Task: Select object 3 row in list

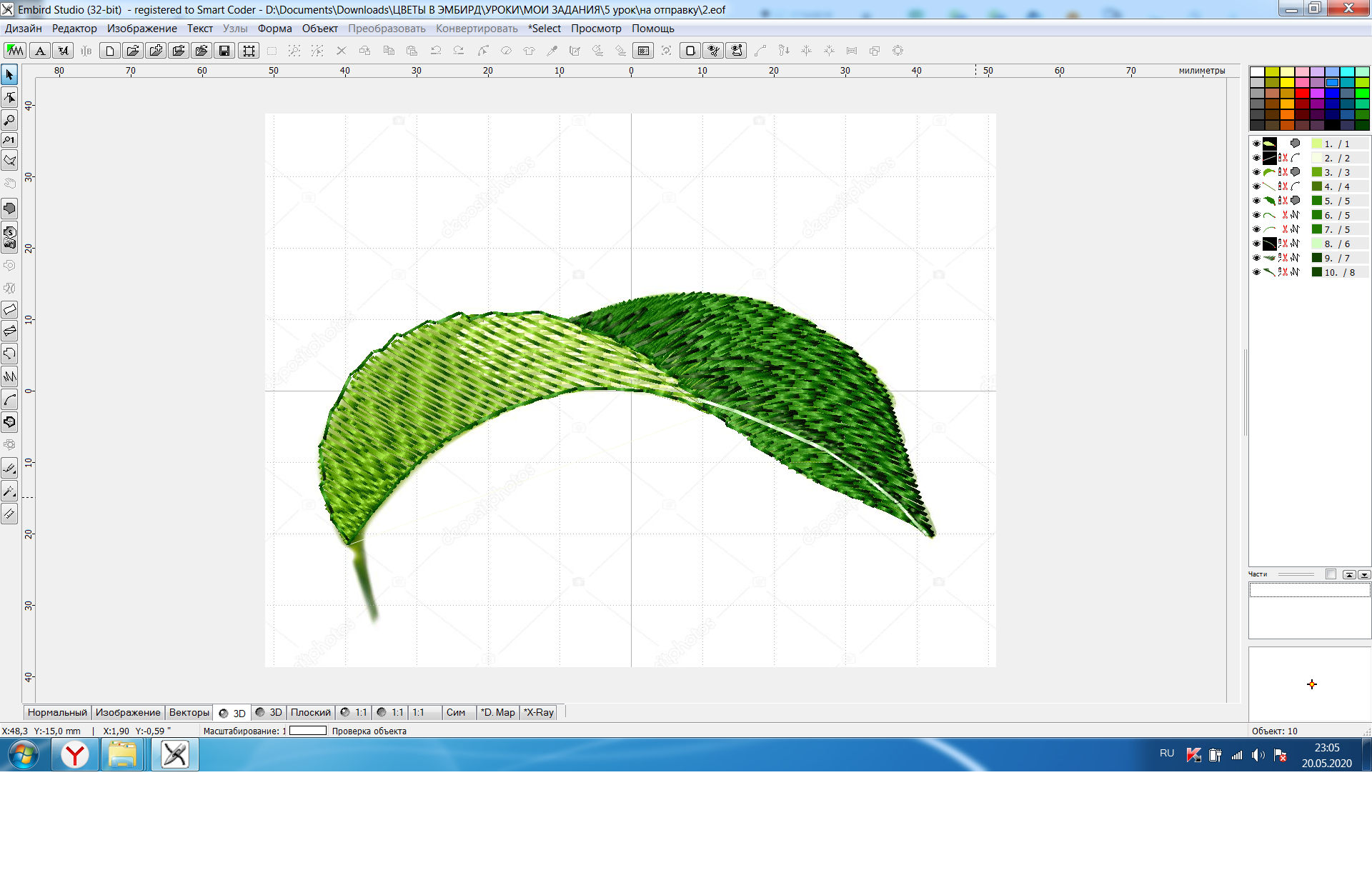Action: coord(1309,172)
